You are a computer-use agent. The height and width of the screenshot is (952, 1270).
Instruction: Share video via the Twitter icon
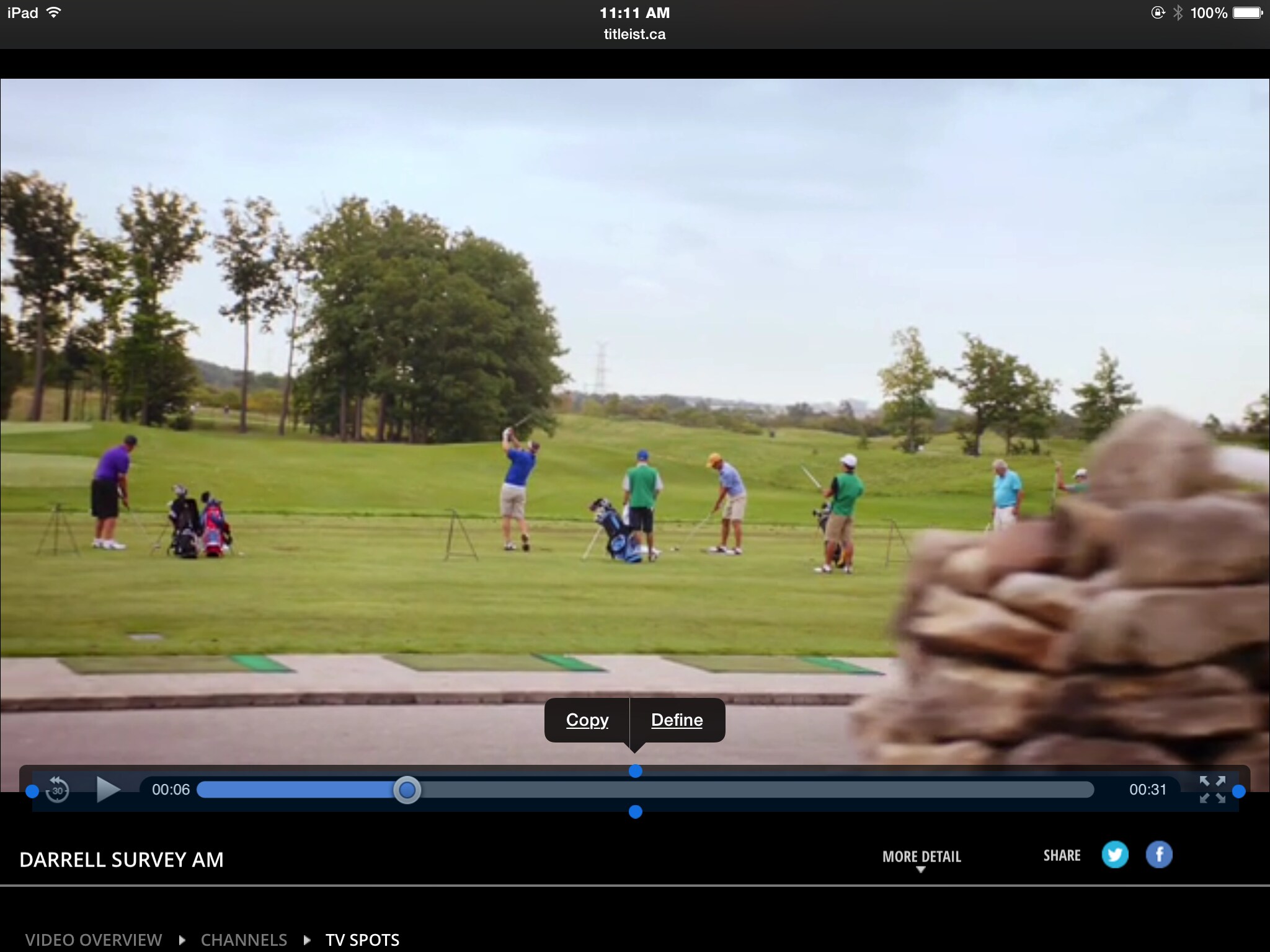[x=1114, y=855]
